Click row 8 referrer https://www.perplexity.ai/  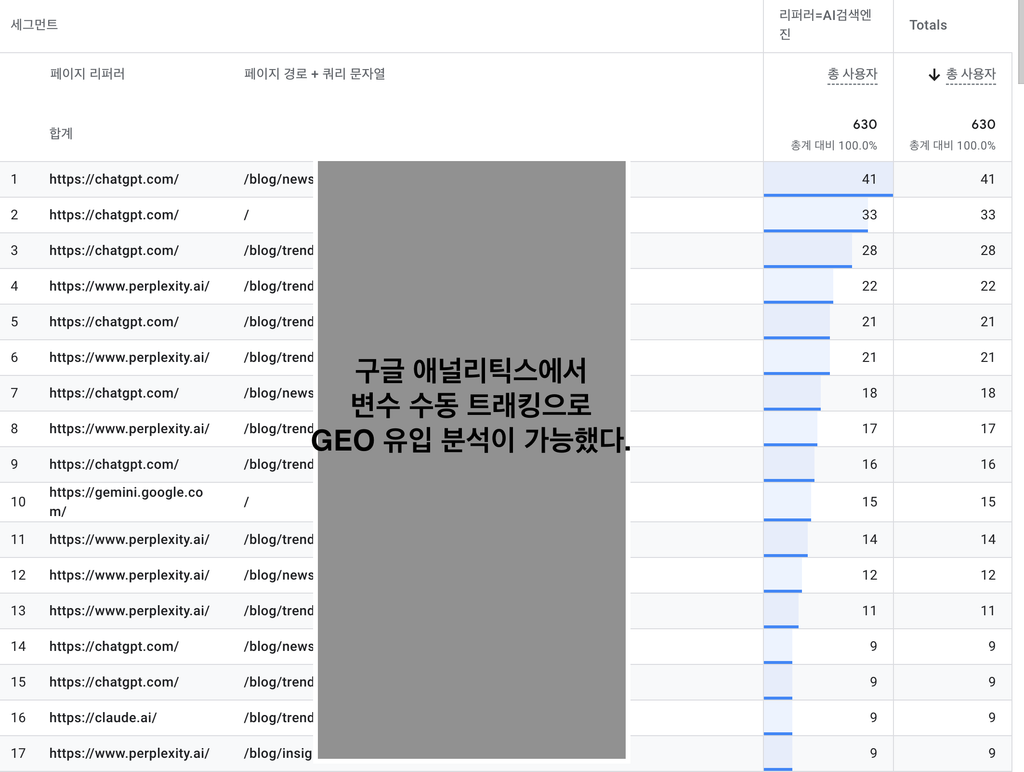coord(129,428)
